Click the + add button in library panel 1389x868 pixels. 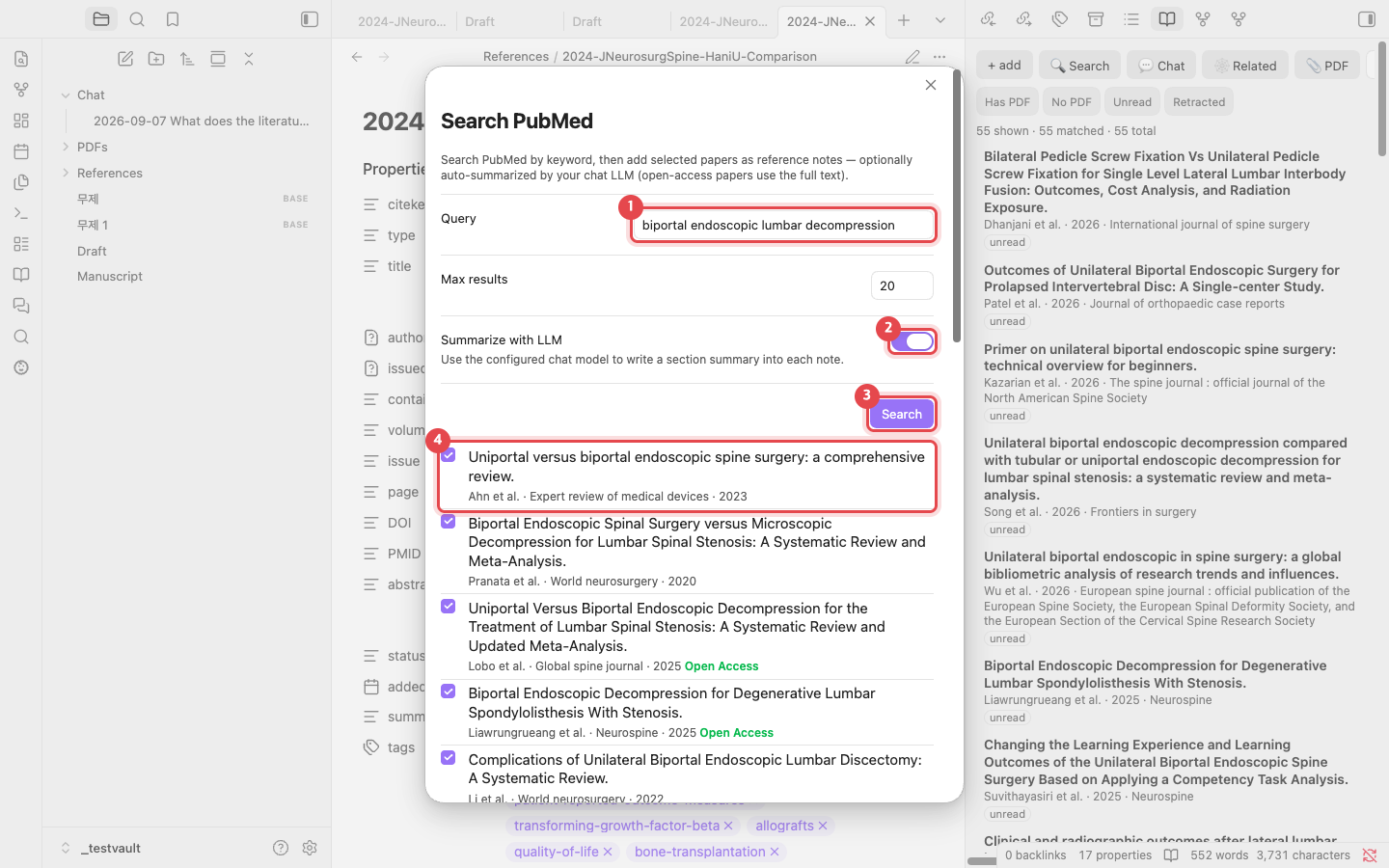pos(1004,66)
